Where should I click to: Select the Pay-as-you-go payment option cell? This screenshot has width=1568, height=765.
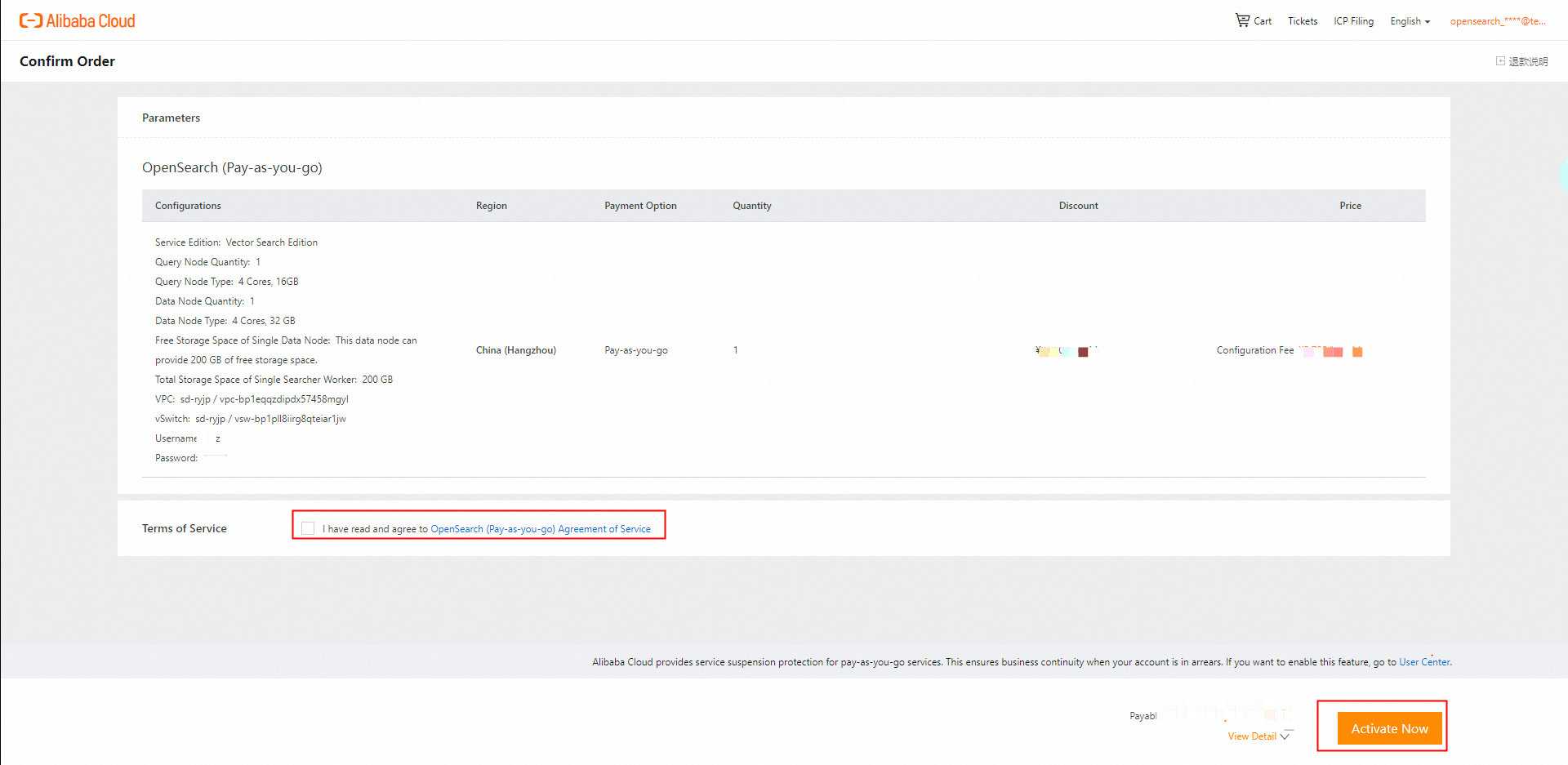(x=636, y=350)
